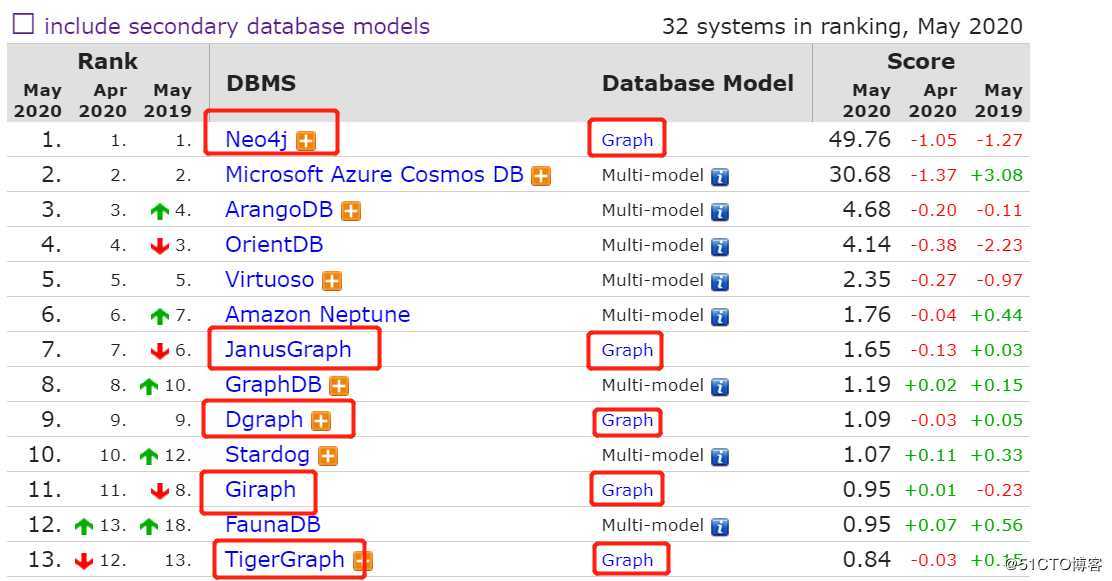Select the 49.76 score of Neo4j

point(859,140)
